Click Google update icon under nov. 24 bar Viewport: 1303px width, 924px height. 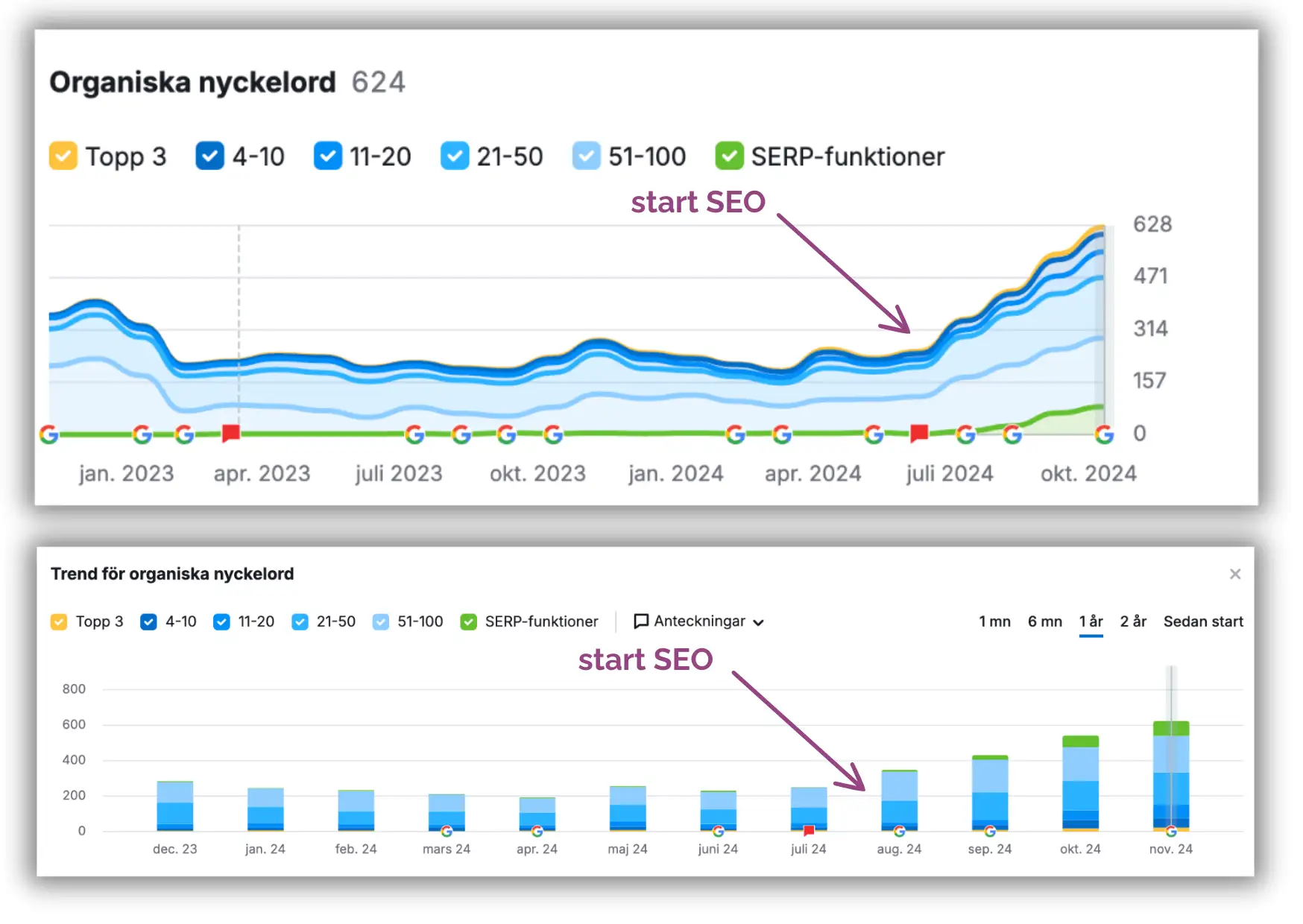1171,831
